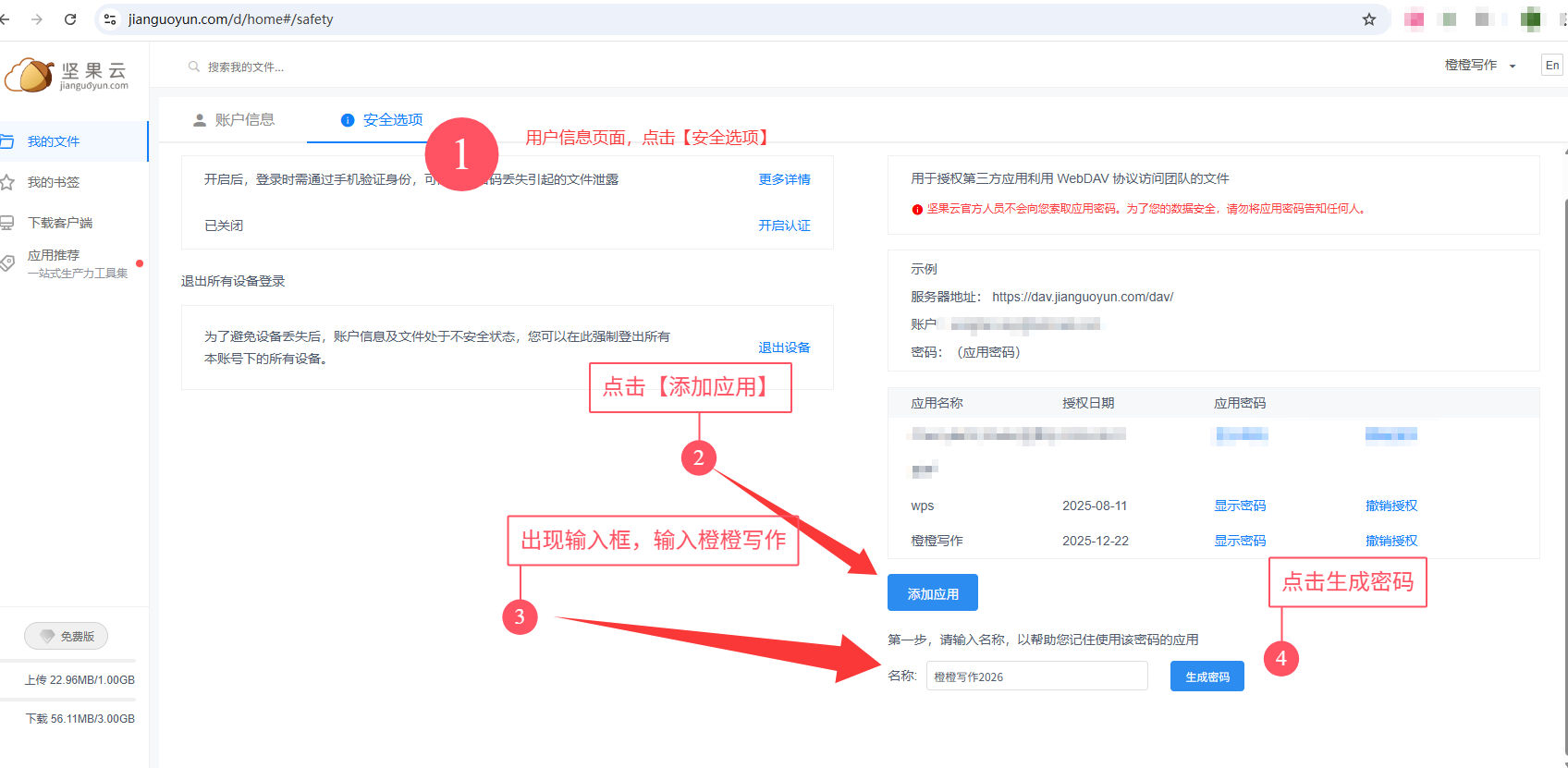This screenshot has width=1568, height=768.
Task: Click the pink browser extension icon
Action: (x=1414, y=19)
